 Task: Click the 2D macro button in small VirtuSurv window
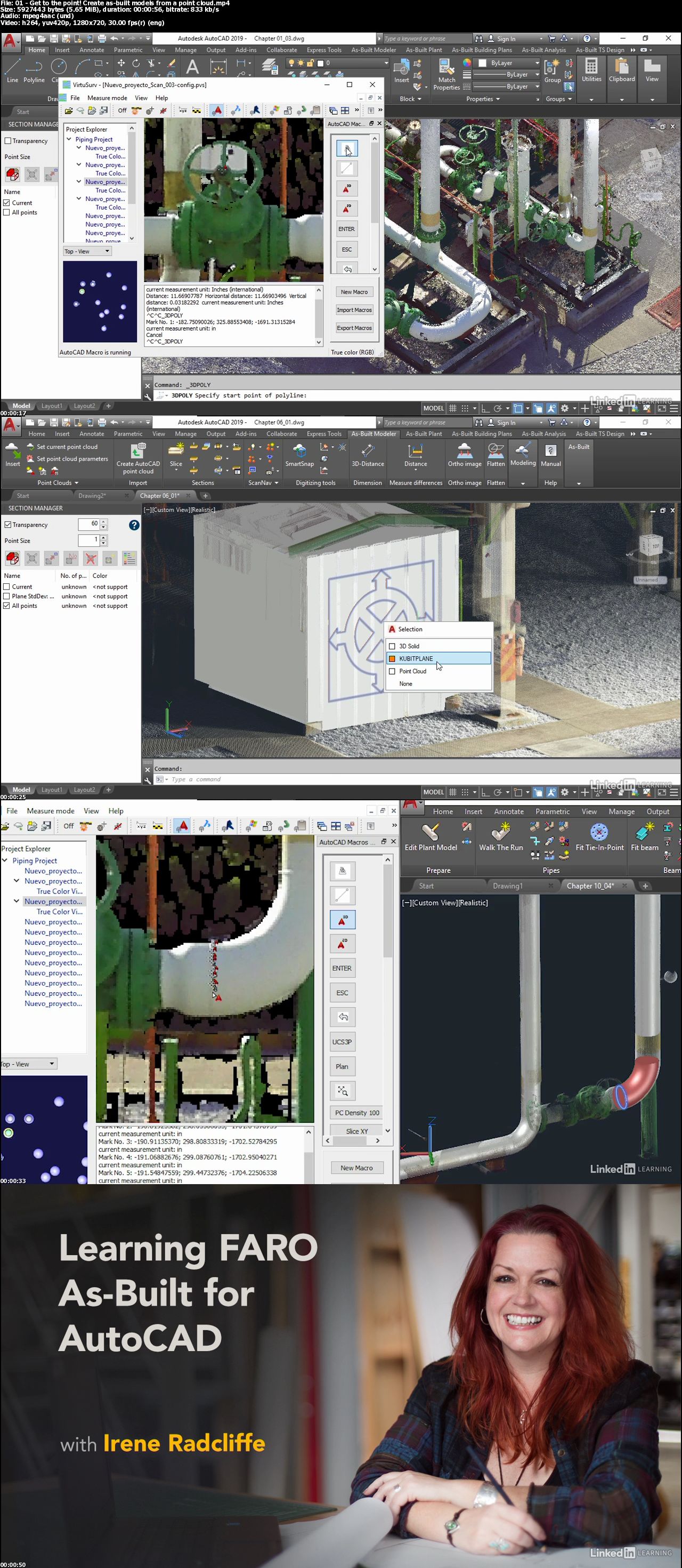click(x=346, y=208)
